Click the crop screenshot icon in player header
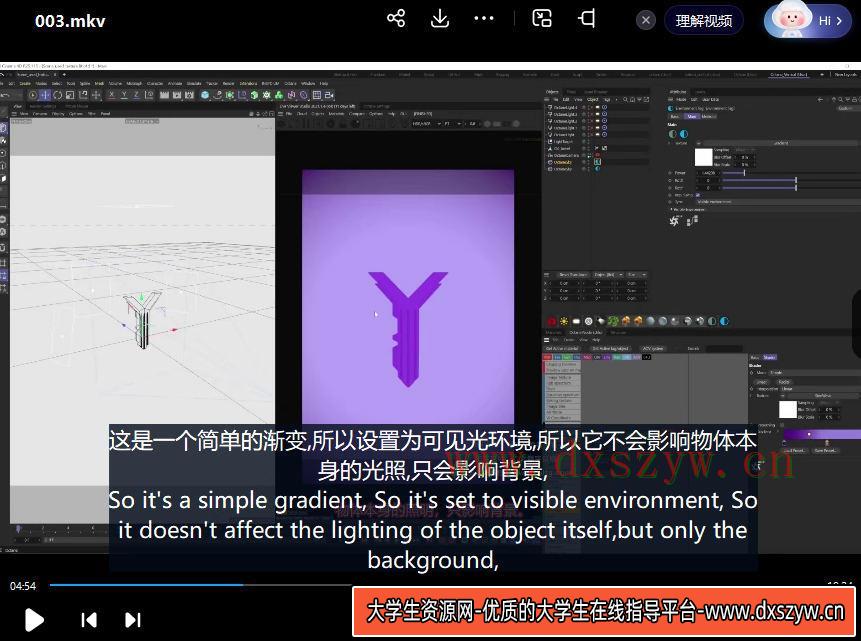The image size is (861, 641). 586,18
